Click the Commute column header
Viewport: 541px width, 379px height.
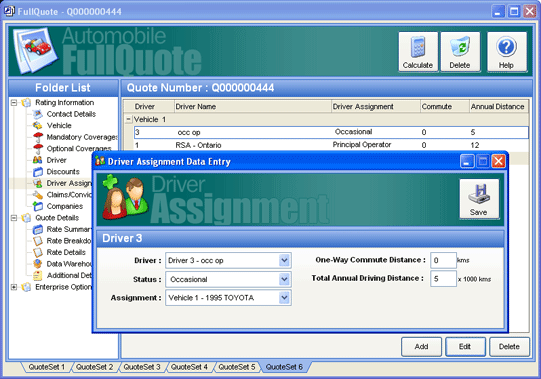(444, 107)
